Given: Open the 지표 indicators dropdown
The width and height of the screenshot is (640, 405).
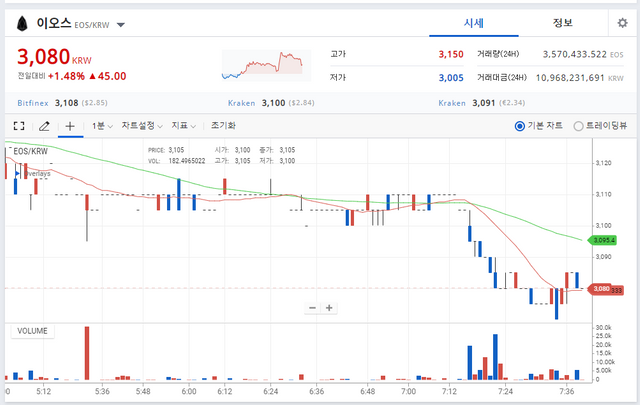Looking at the screenshot, I should pos(183,126).
